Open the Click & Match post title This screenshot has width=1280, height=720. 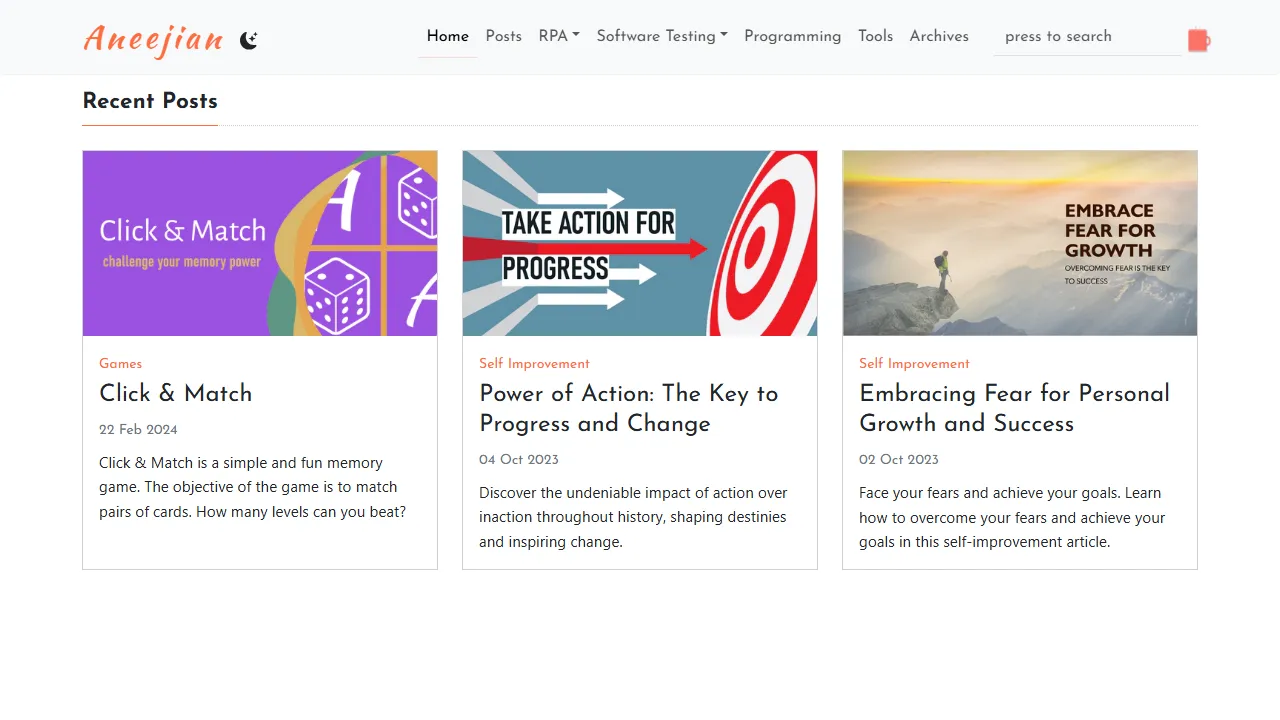[x=176, y=393]
